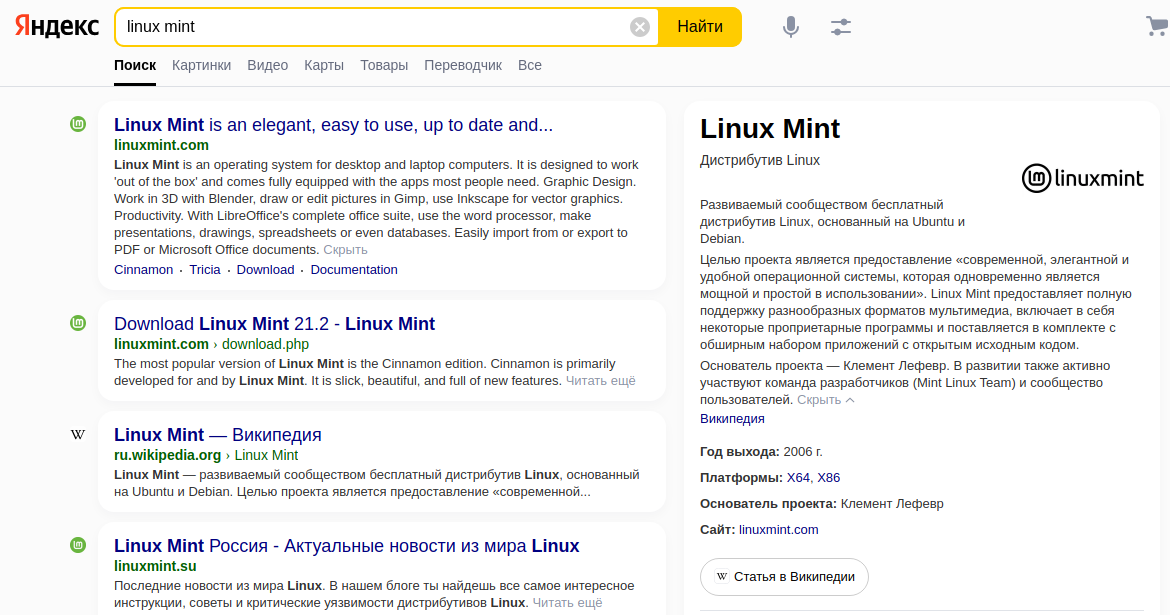Open the search settings sliders icon

841,27
